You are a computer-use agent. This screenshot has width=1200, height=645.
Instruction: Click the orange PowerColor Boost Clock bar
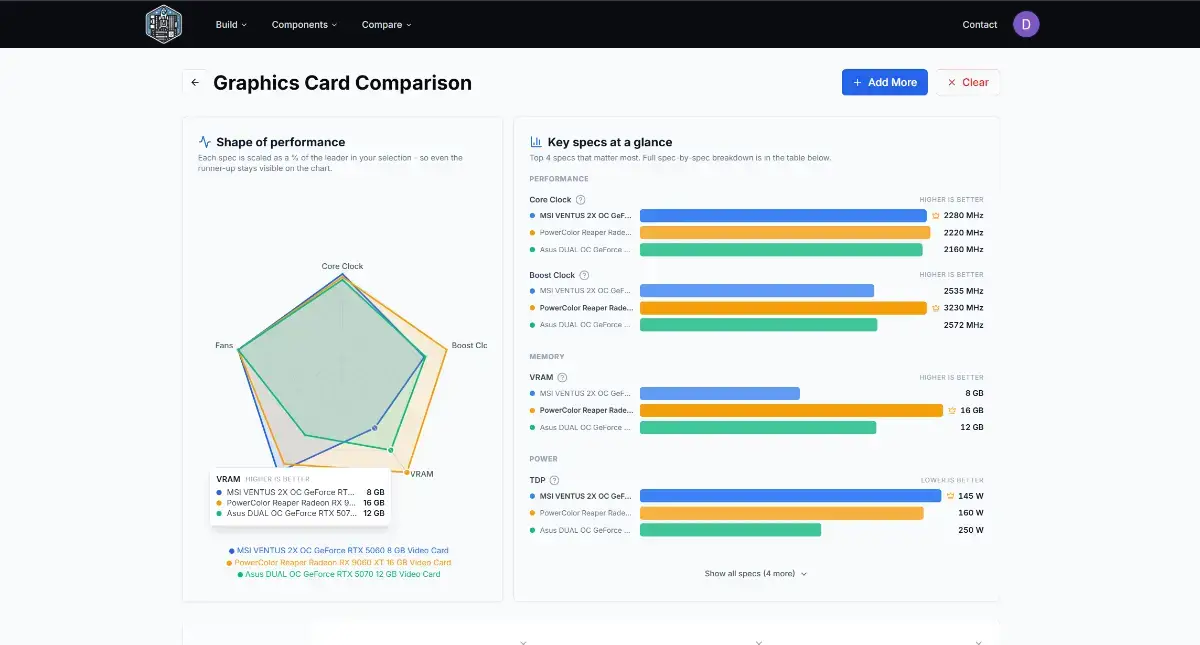point(783,308)
